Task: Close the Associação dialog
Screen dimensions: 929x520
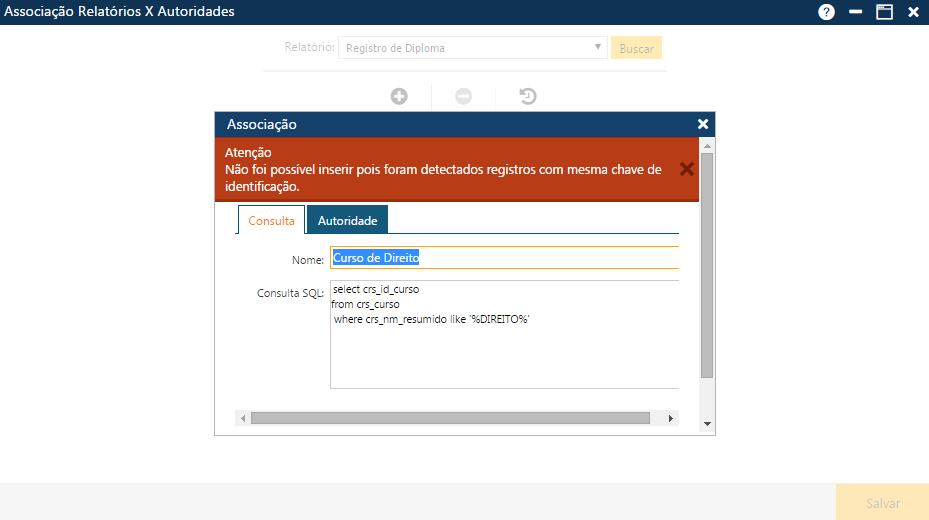Action: 703,124
